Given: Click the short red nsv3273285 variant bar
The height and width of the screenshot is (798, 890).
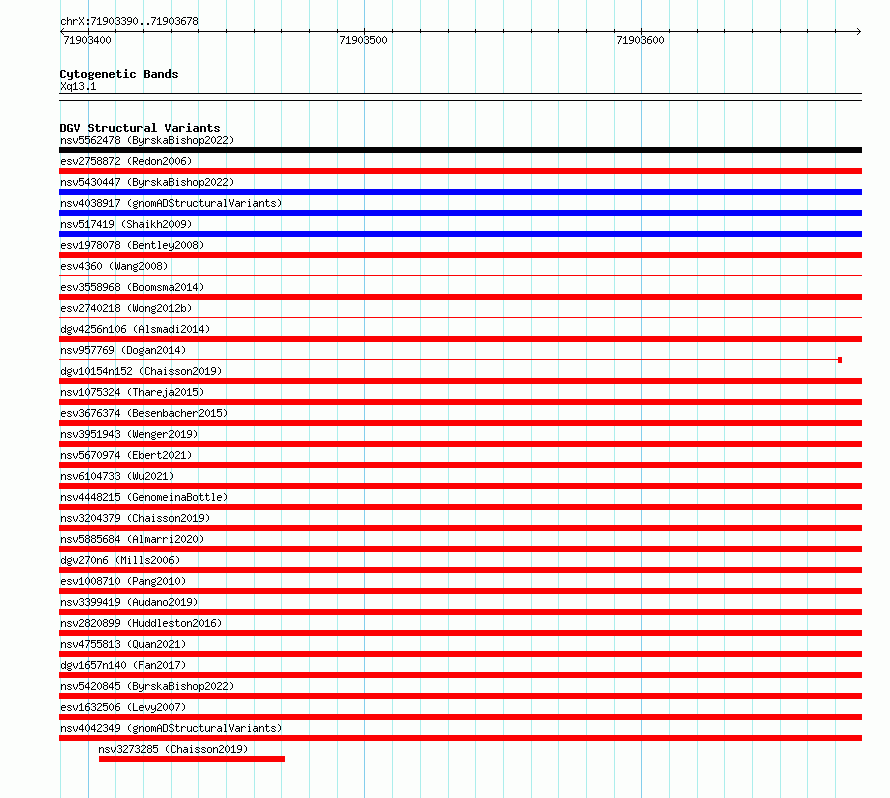Looking at the screenshot, I should pos(192,759).
